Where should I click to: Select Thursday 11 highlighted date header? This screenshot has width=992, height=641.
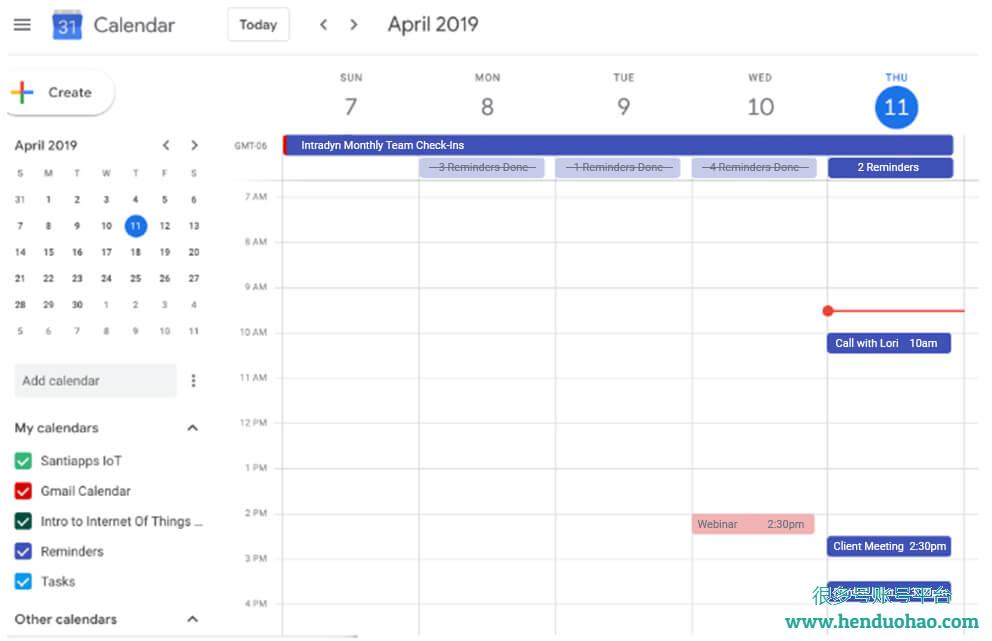pos(896,107)
